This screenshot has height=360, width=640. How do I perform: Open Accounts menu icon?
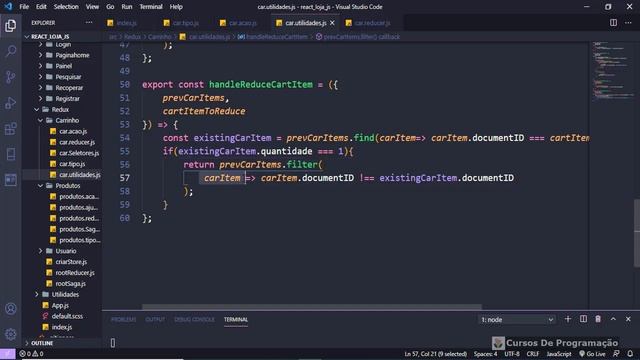click(11, 309)
